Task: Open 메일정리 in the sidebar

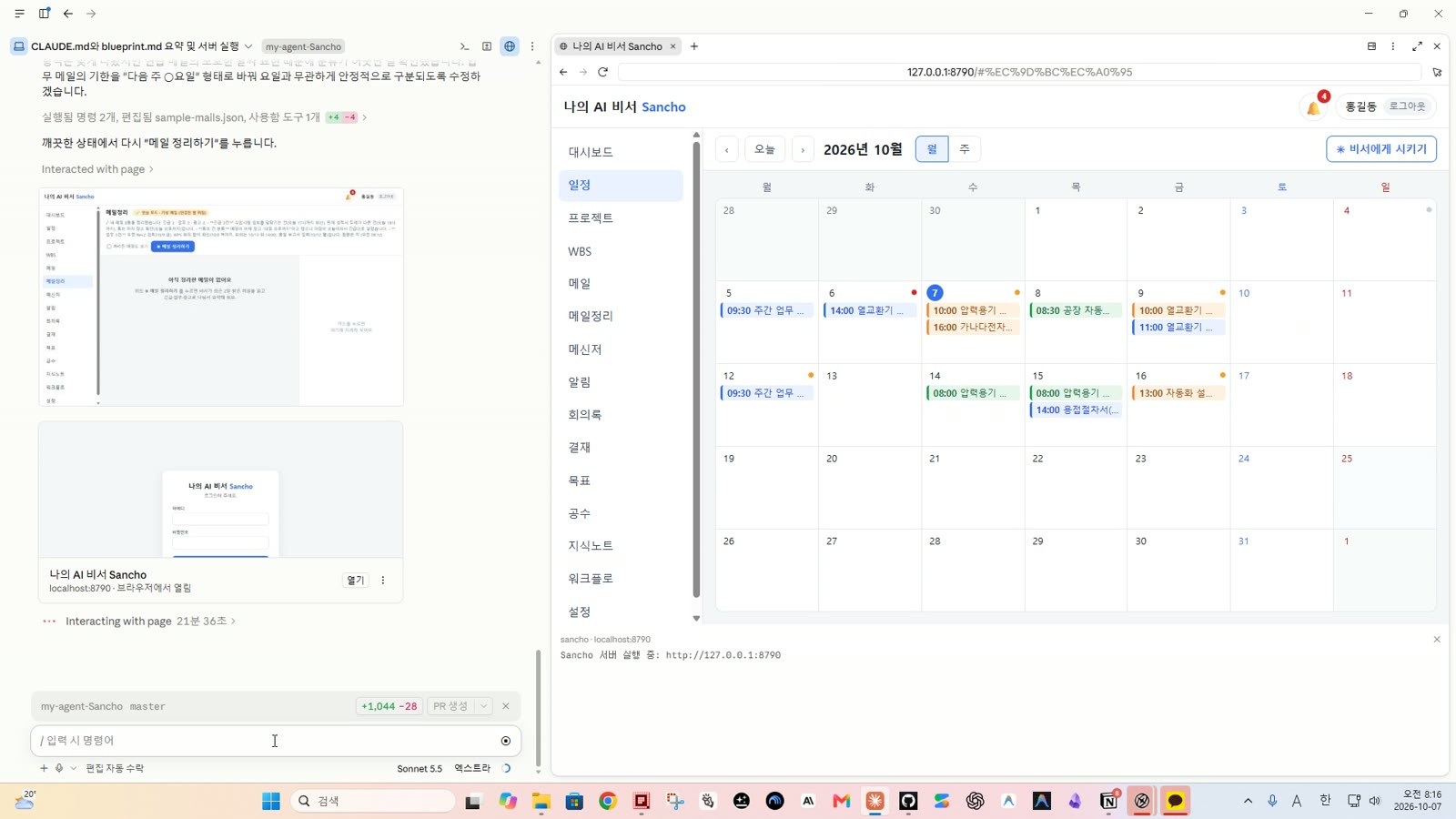Action: tap(621, 316)
